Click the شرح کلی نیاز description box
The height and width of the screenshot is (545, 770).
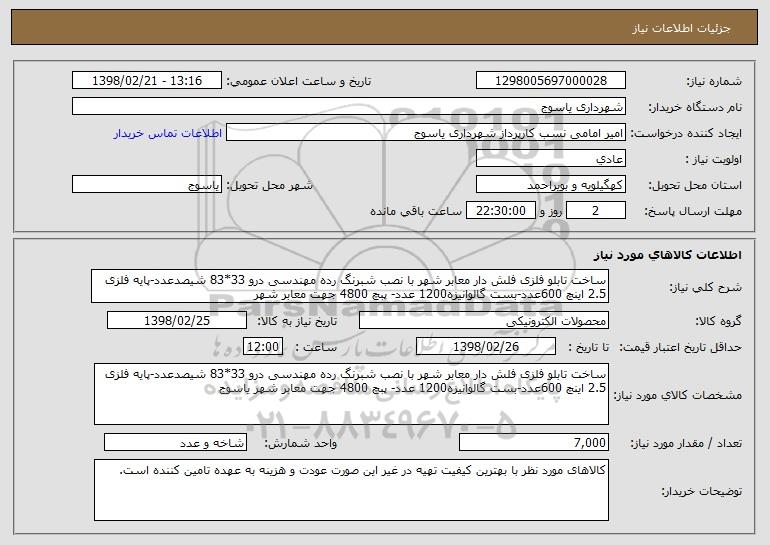tap(350, 286)
